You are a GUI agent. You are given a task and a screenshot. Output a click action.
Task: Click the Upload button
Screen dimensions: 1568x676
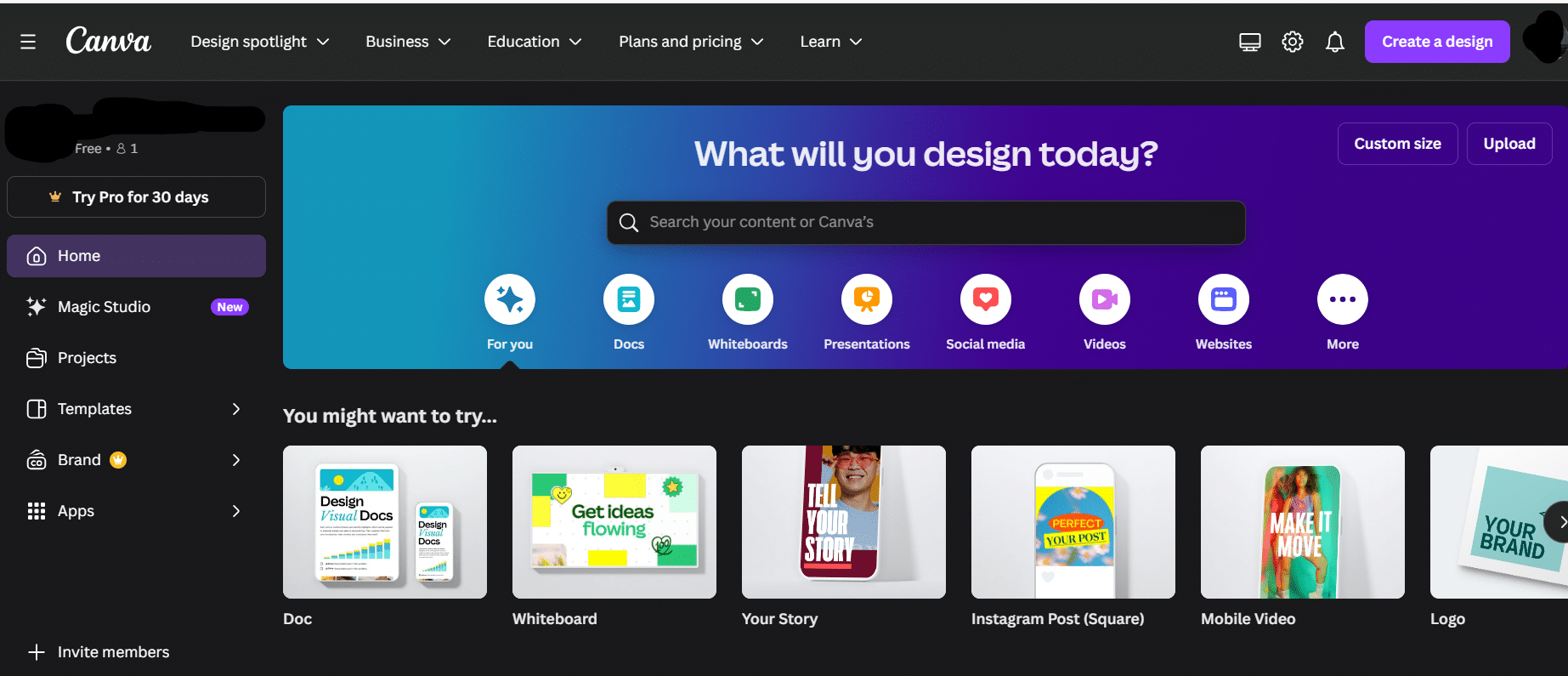click(1509, 144)
